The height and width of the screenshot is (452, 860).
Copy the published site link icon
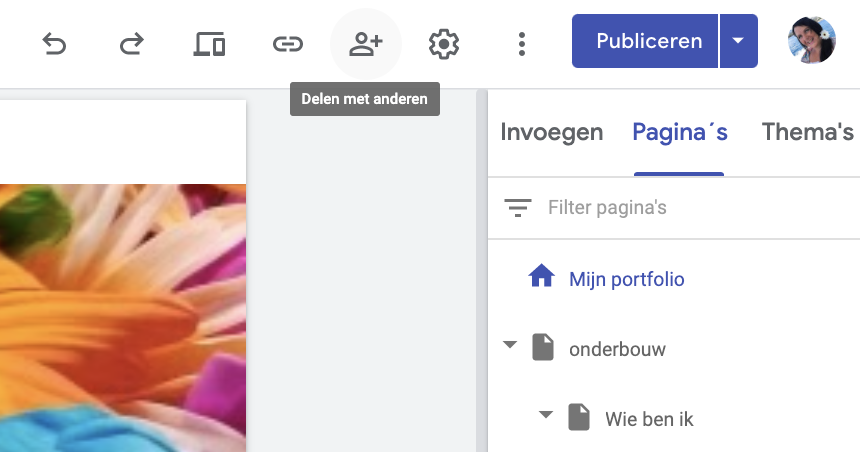pyautogui.click(x=287, y=43)
